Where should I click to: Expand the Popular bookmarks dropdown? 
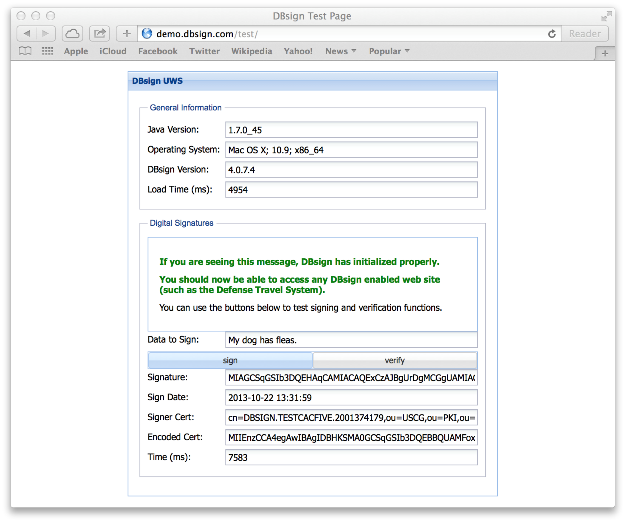point(390,51)
